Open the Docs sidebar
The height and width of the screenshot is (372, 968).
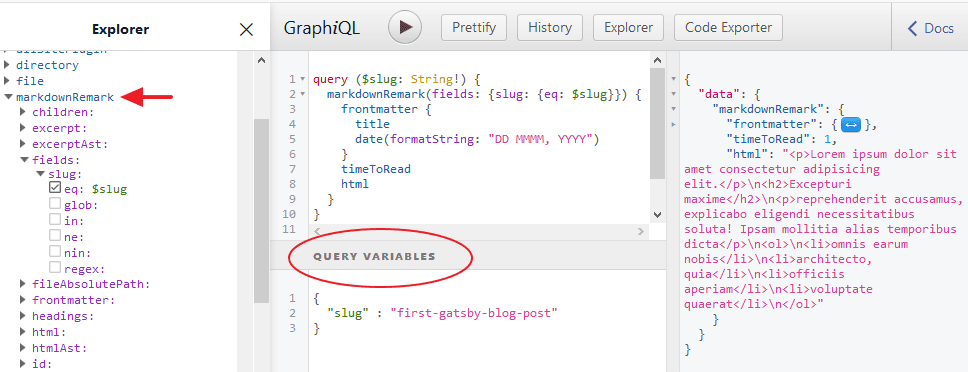(930, 28)
